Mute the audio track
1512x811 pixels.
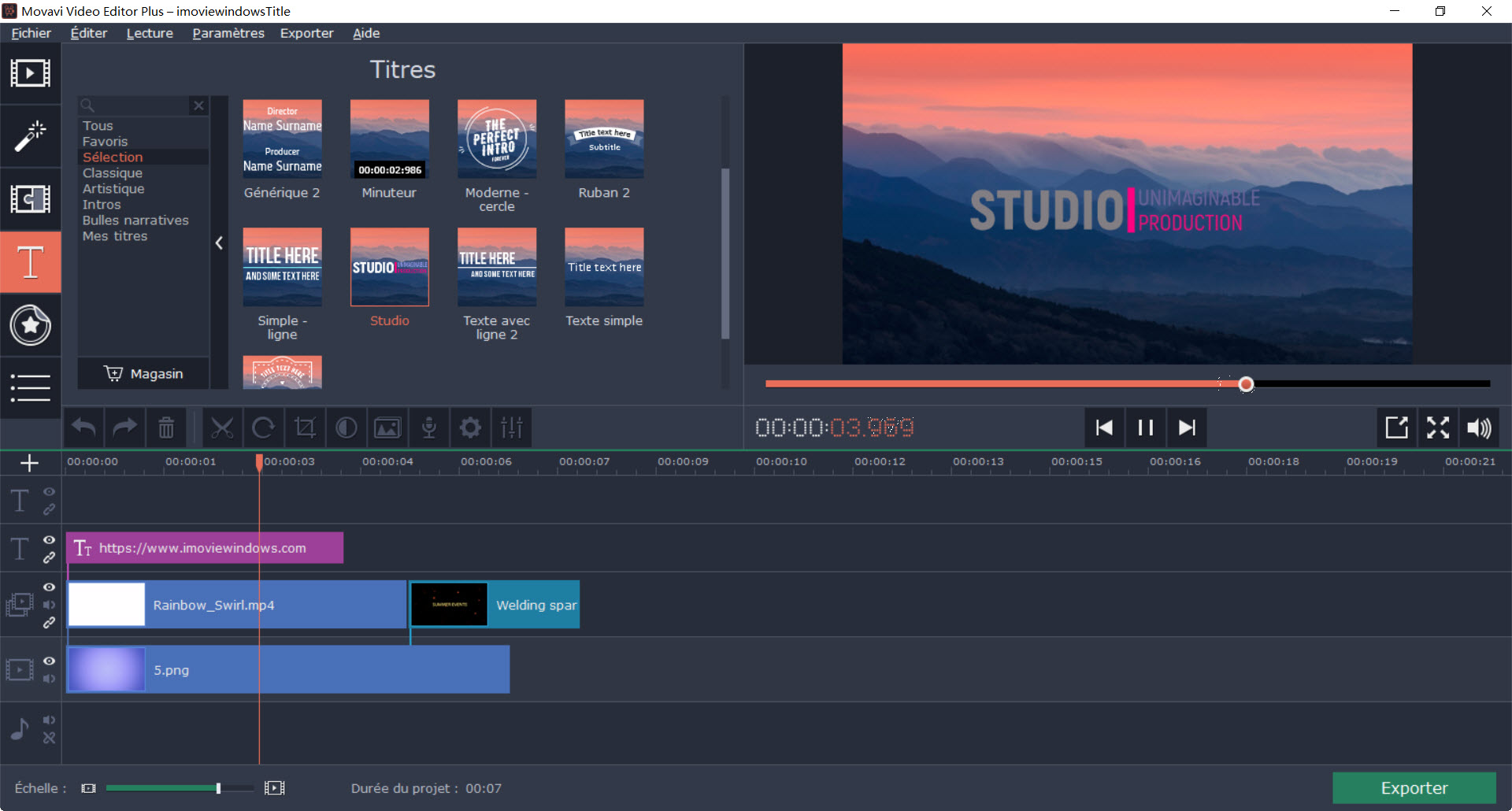(x=49, y=720)
